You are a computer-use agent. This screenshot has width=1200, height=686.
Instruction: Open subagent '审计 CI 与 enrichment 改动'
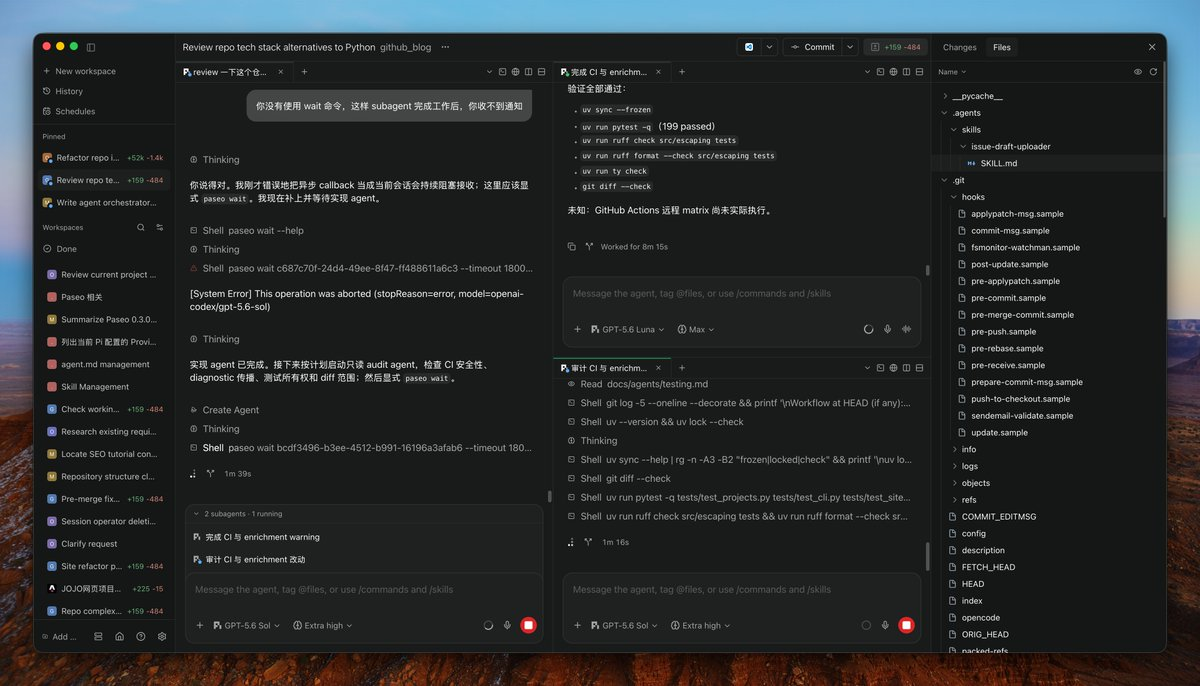[x=363, y=559]
